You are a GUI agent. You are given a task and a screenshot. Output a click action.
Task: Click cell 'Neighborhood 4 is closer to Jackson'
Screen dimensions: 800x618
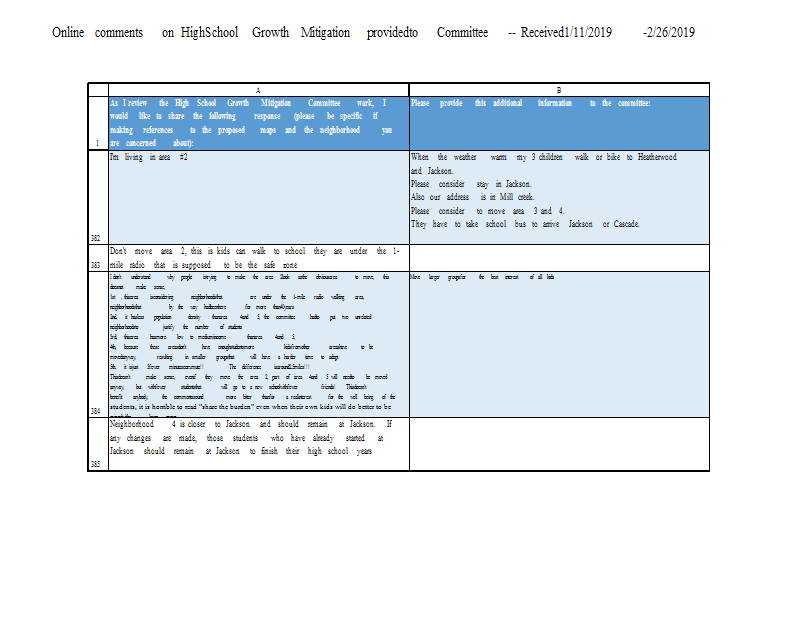(x=259, y=444)
